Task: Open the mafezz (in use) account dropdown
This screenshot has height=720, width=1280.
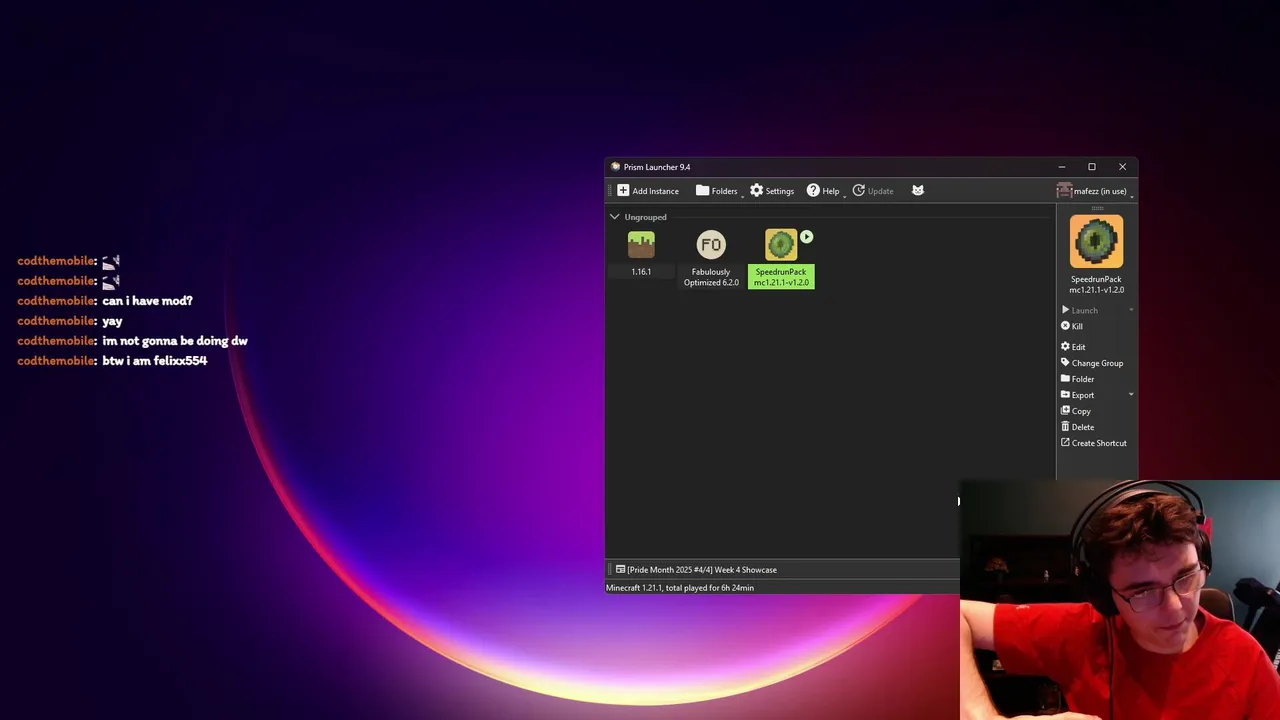Action: 1095,191
